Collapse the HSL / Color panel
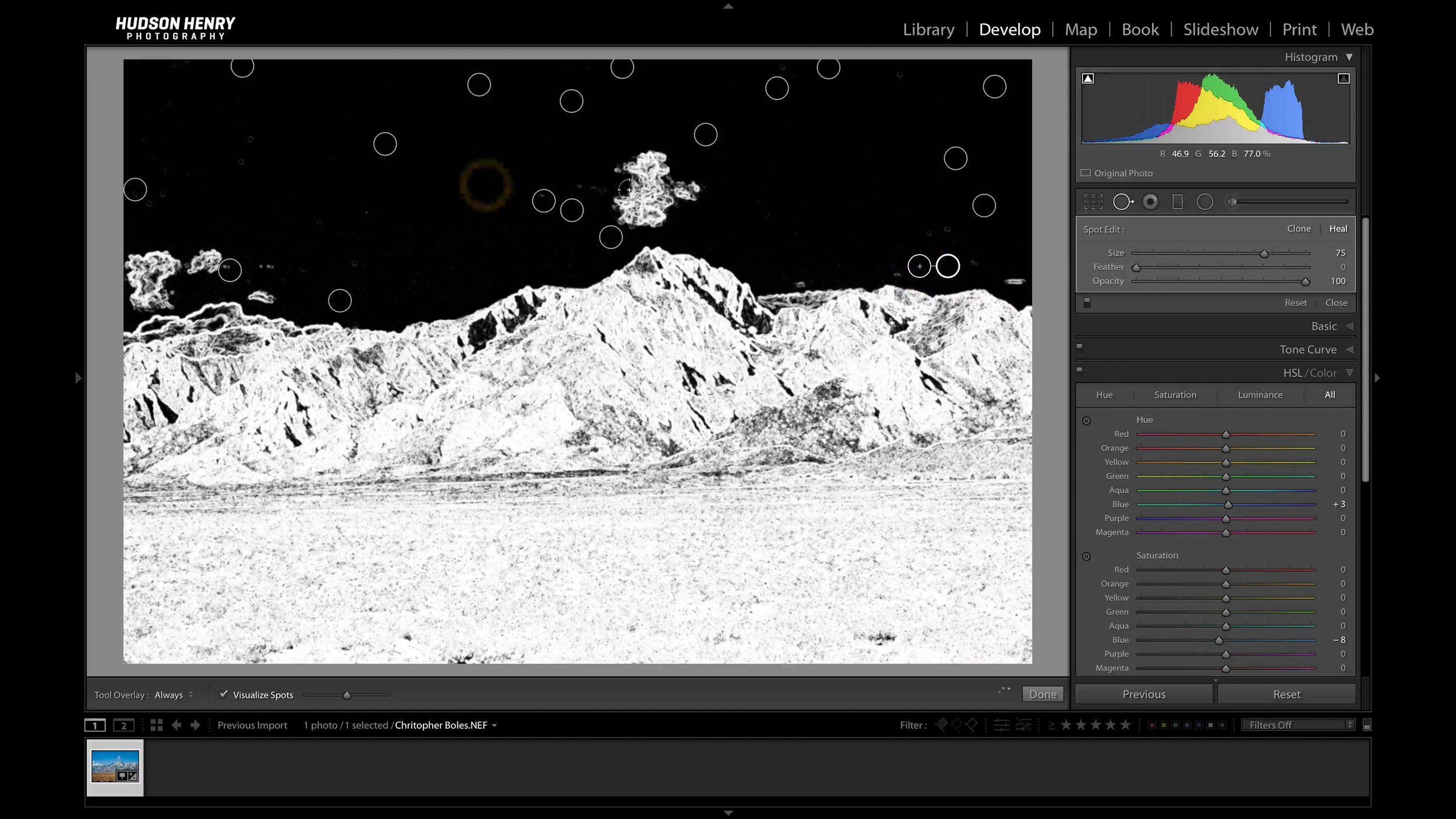1456x819 pixels. pyautogui.click(x=1349, y=373)
